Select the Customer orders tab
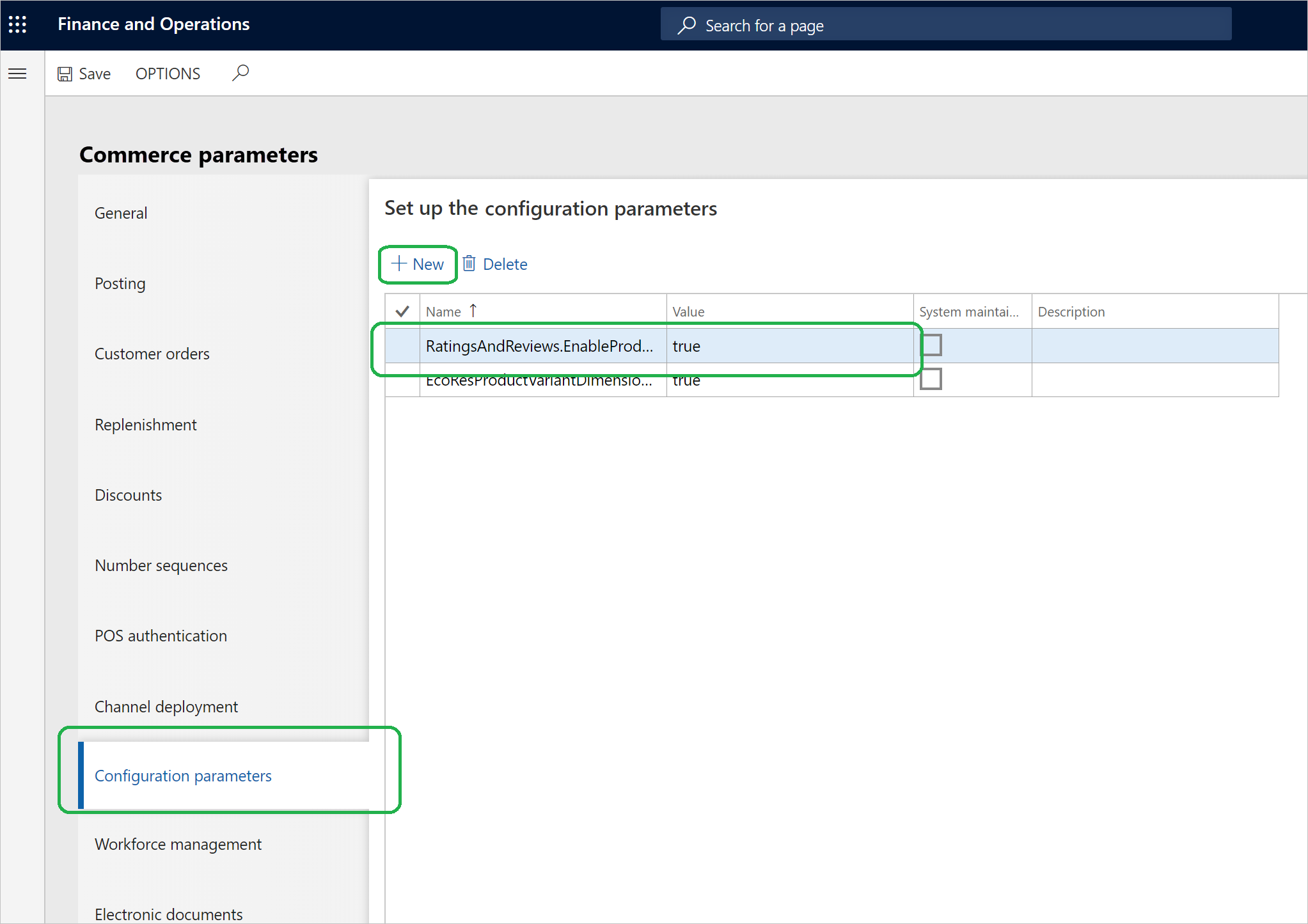Viewport: 1308px width, 924px height. [x=152, y=353]
